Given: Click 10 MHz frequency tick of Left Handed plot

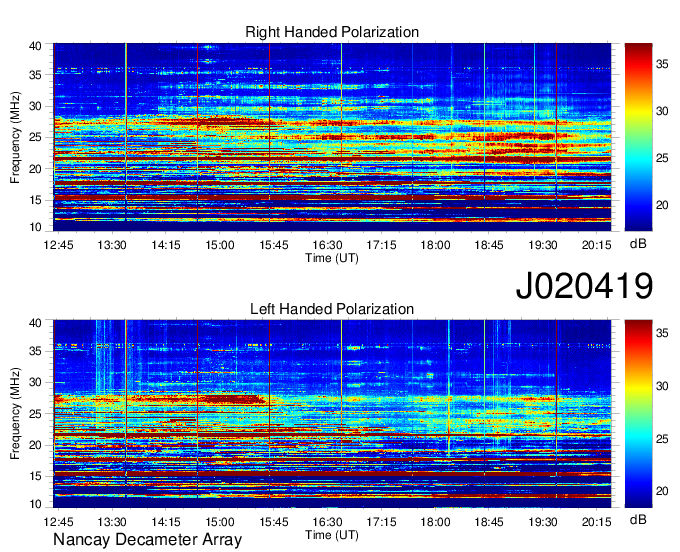Looking at the screenshot, I should click(35, 504).
